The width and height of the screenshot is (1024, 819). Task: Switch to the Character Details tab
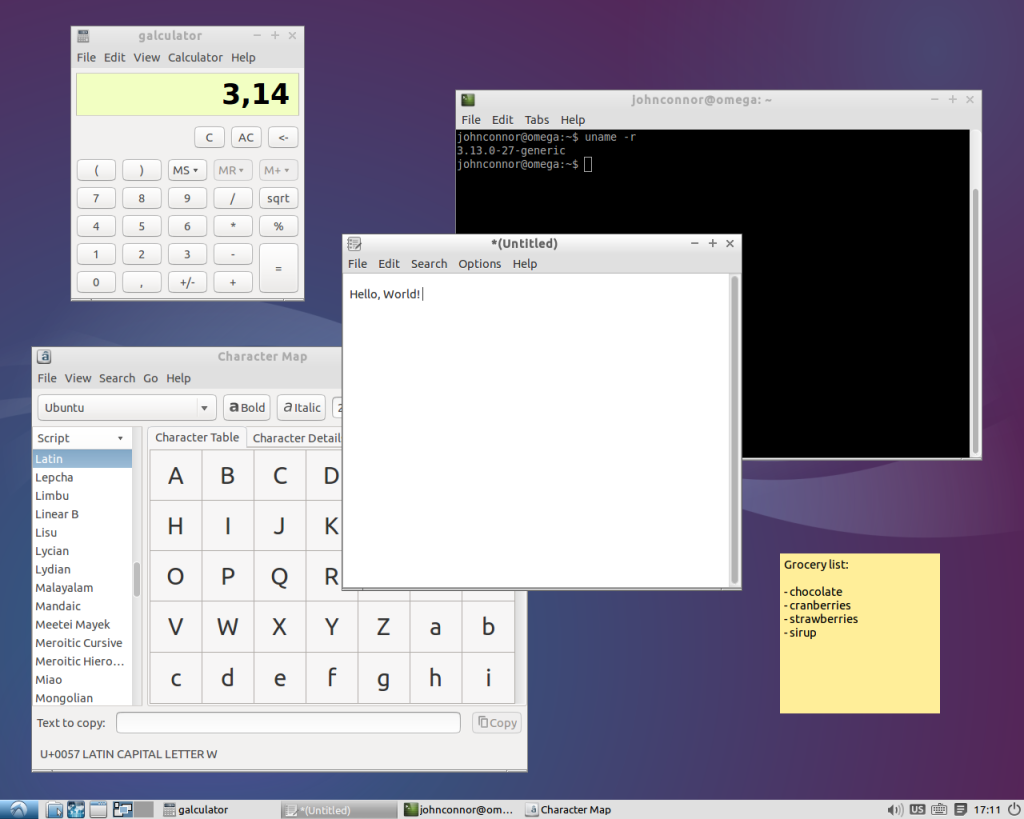(x=296, y=438)
